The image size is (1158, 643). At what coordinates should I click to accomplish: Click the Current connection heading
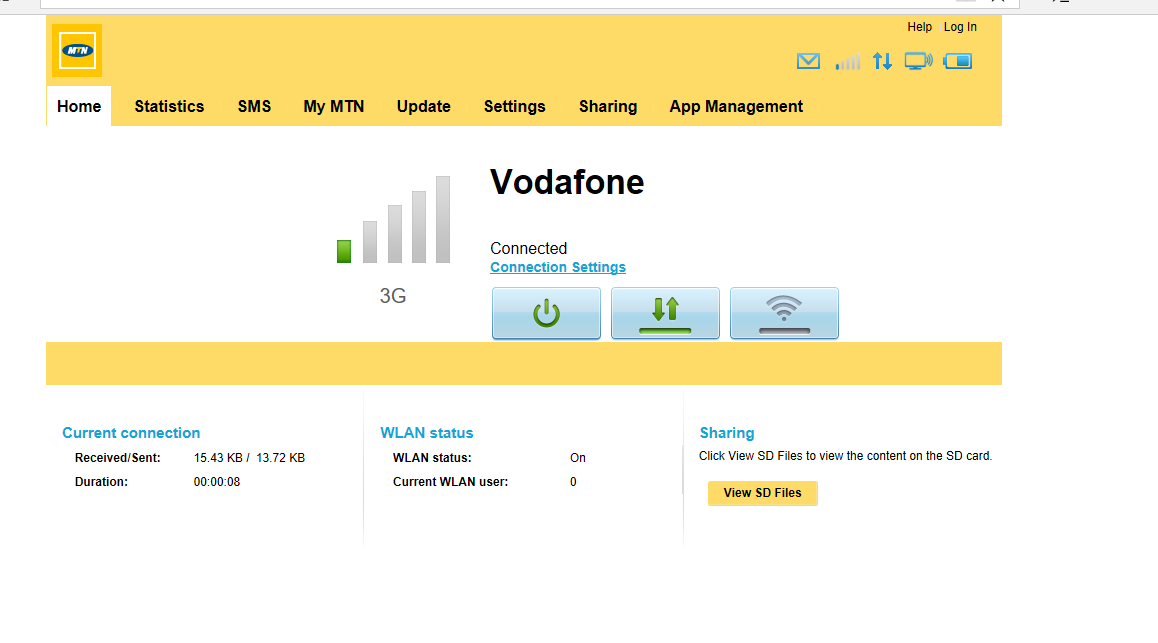pyautogui.click(x=131, y=433)
